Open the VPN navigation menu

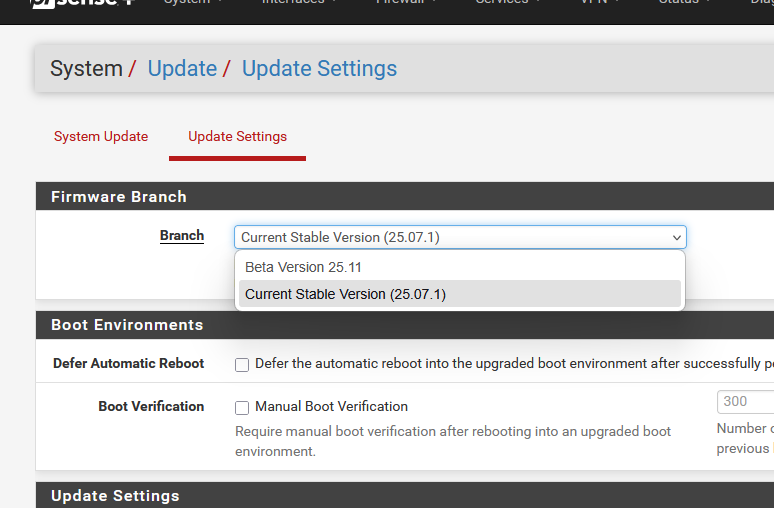pyautogui.click(x=599, y=3)
